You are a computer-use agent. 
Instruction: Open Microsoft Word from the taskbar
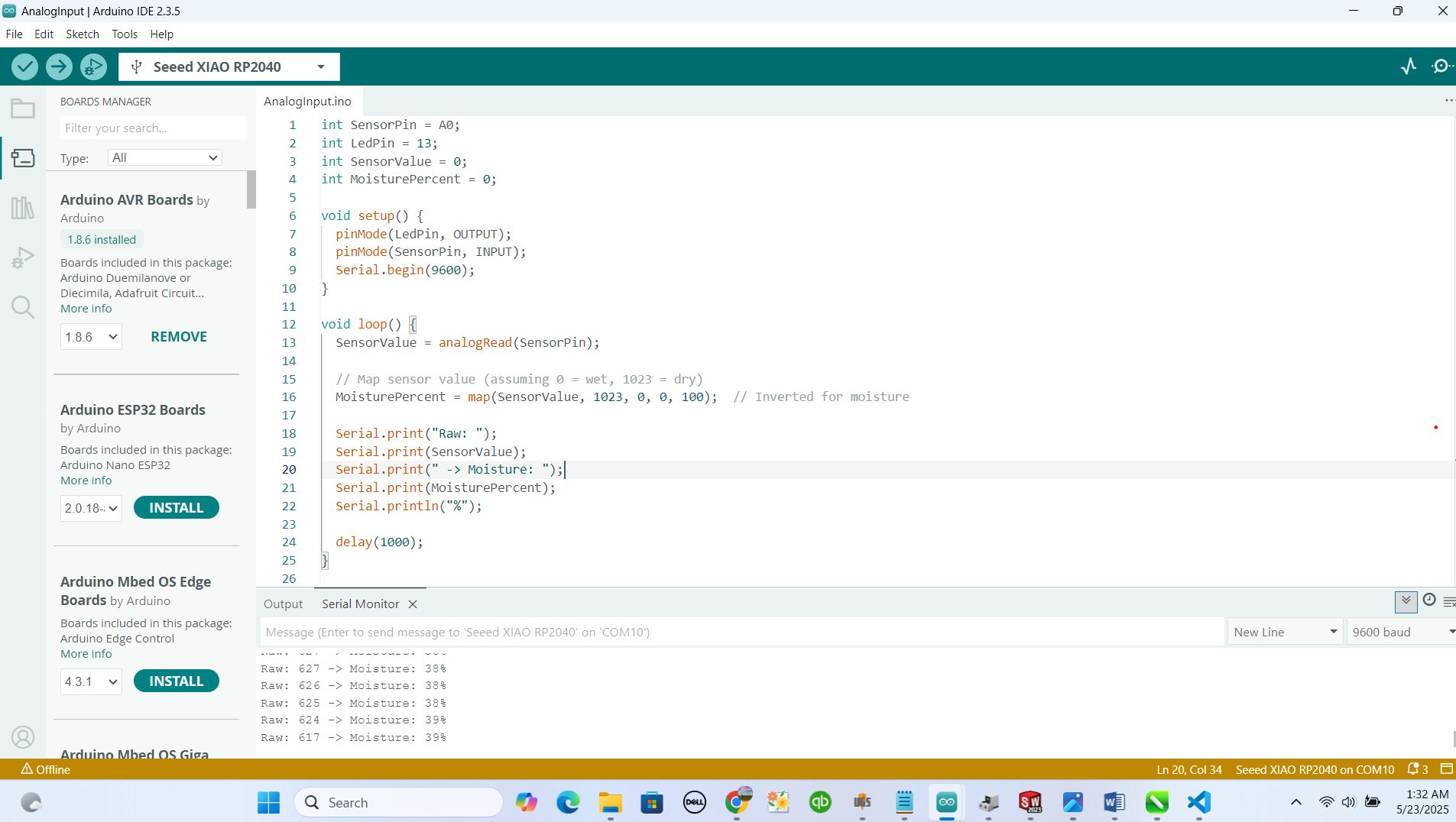pyautogui.click(x=1114, y=802)
